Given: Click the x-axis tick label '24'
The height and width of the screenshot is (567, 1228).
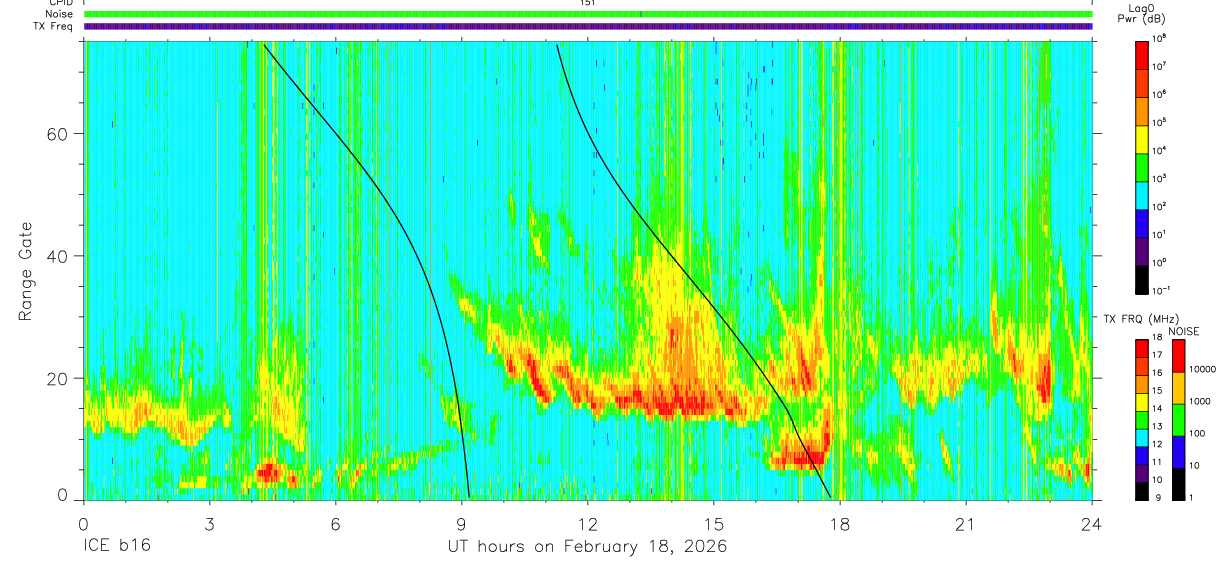Looking at the screenshot, I should 1092,523.
